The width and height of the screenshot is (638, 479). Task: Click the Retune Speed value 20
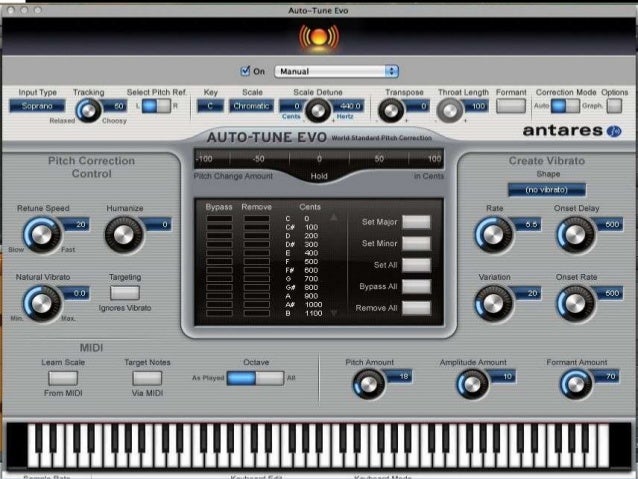(x=76, y=224)
